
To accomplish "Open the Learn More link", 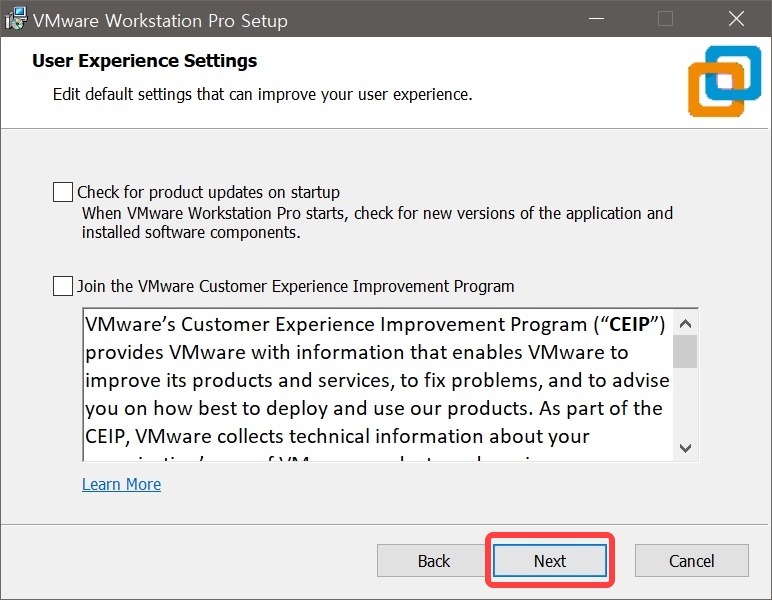I will pyautogui.click(x=122, y=484).
